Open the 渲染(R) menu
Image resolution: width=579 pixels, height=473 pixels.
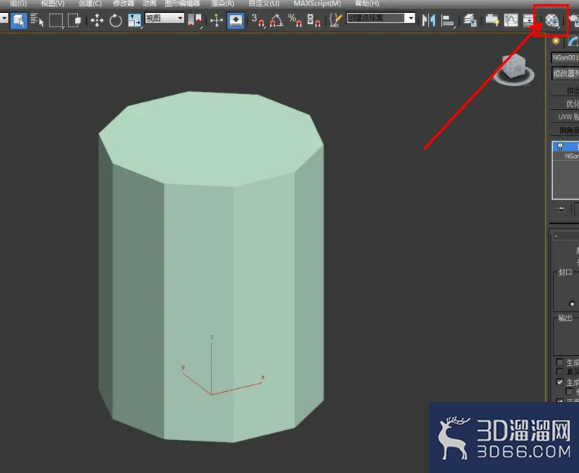(x=223, y=4)
